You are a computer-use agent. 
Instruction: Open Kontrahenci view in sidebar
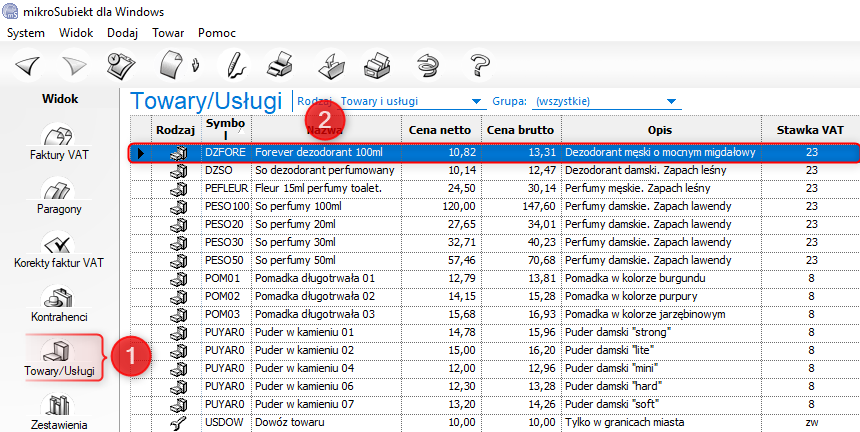(59, 304)
